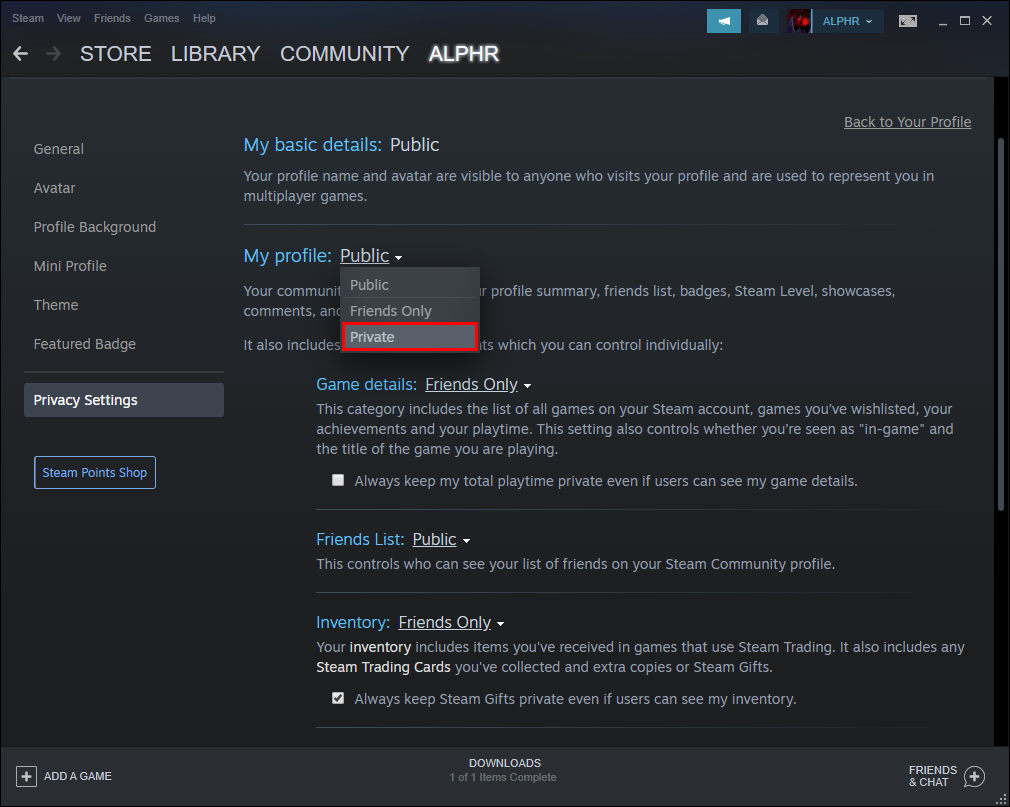Image resolution: width=1010 pixels, height=807 pixels.
Task: Open the Games menu
Action: point(162,18)
